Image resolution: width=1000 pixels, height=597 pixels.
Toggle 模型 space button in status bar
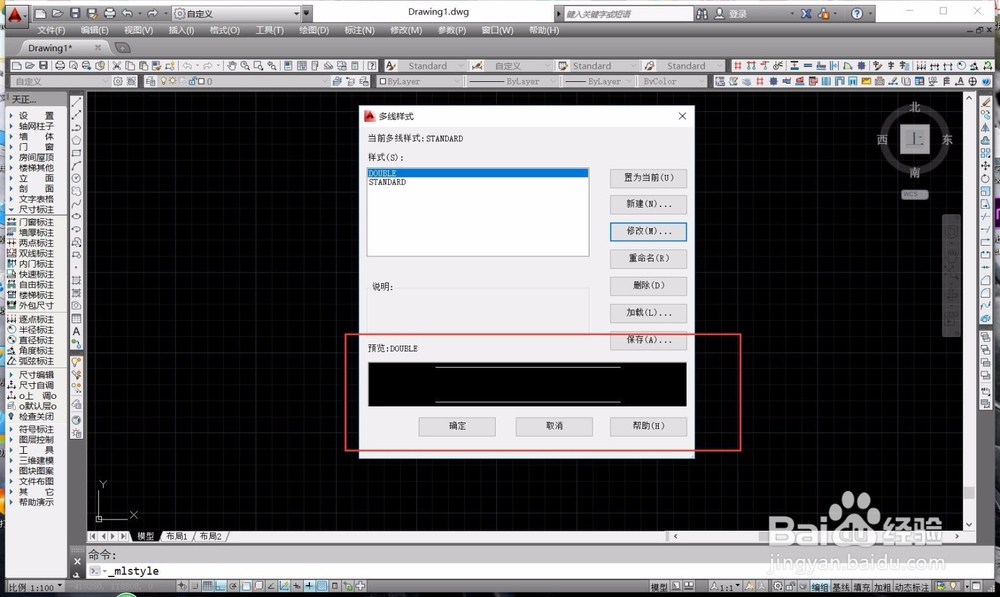click(659, 587)
